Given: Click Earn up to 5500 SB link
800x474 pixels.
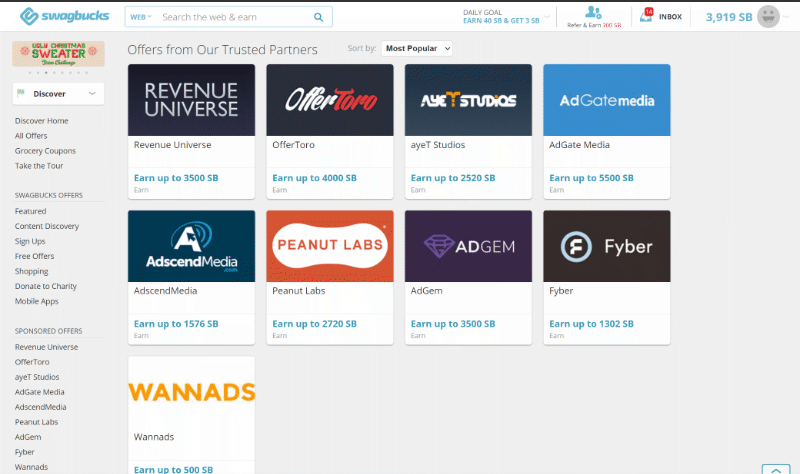Looking at the screenshot, I should [591, 178].
